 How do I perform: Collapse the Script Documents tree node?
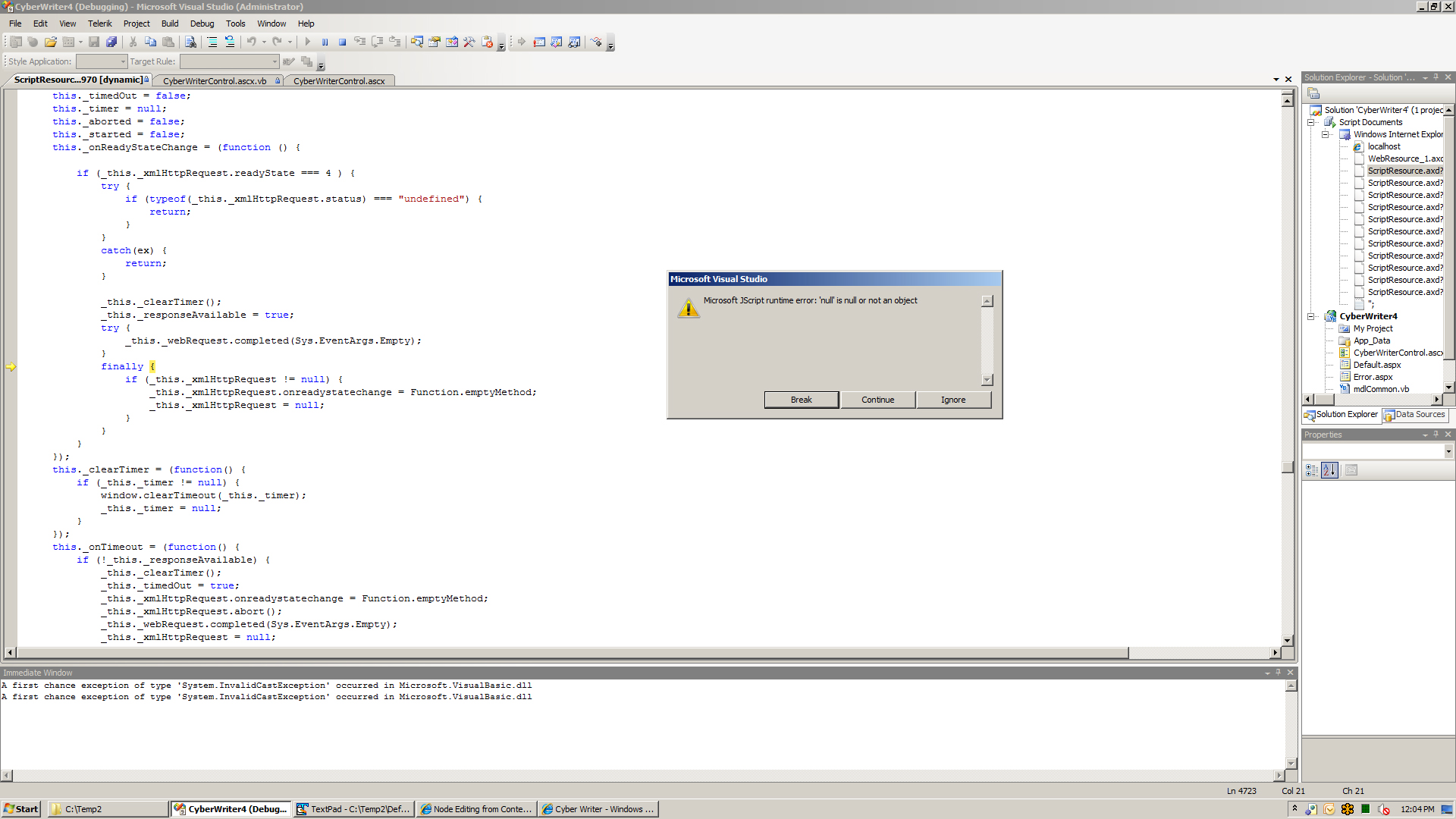pos(1310,122)
